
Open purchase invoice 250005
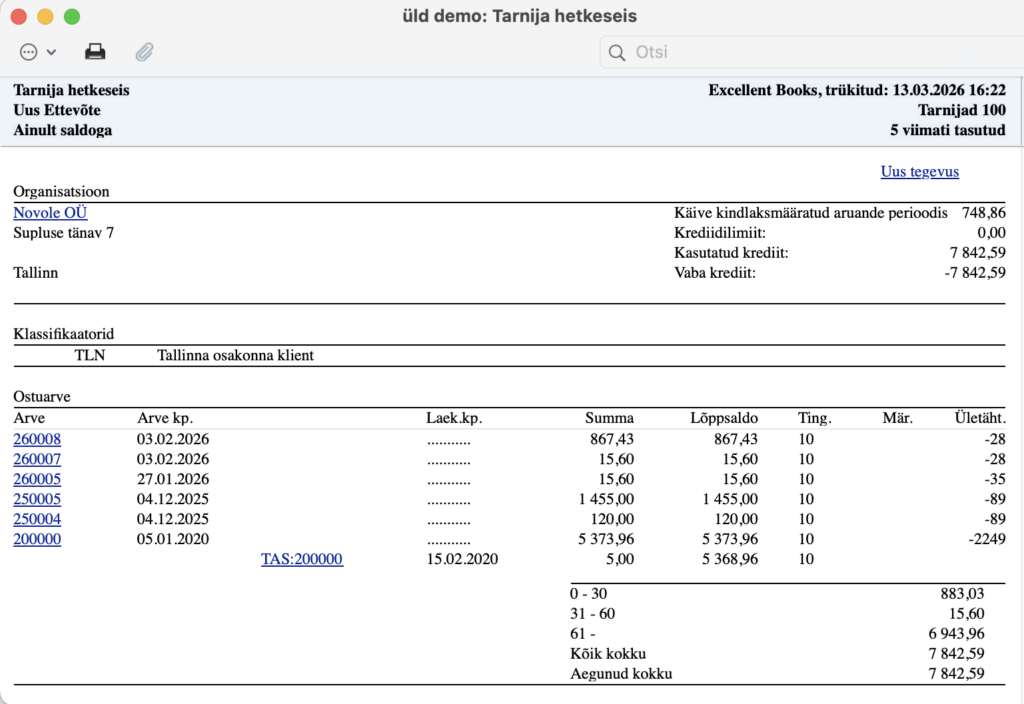pos(37,499)
